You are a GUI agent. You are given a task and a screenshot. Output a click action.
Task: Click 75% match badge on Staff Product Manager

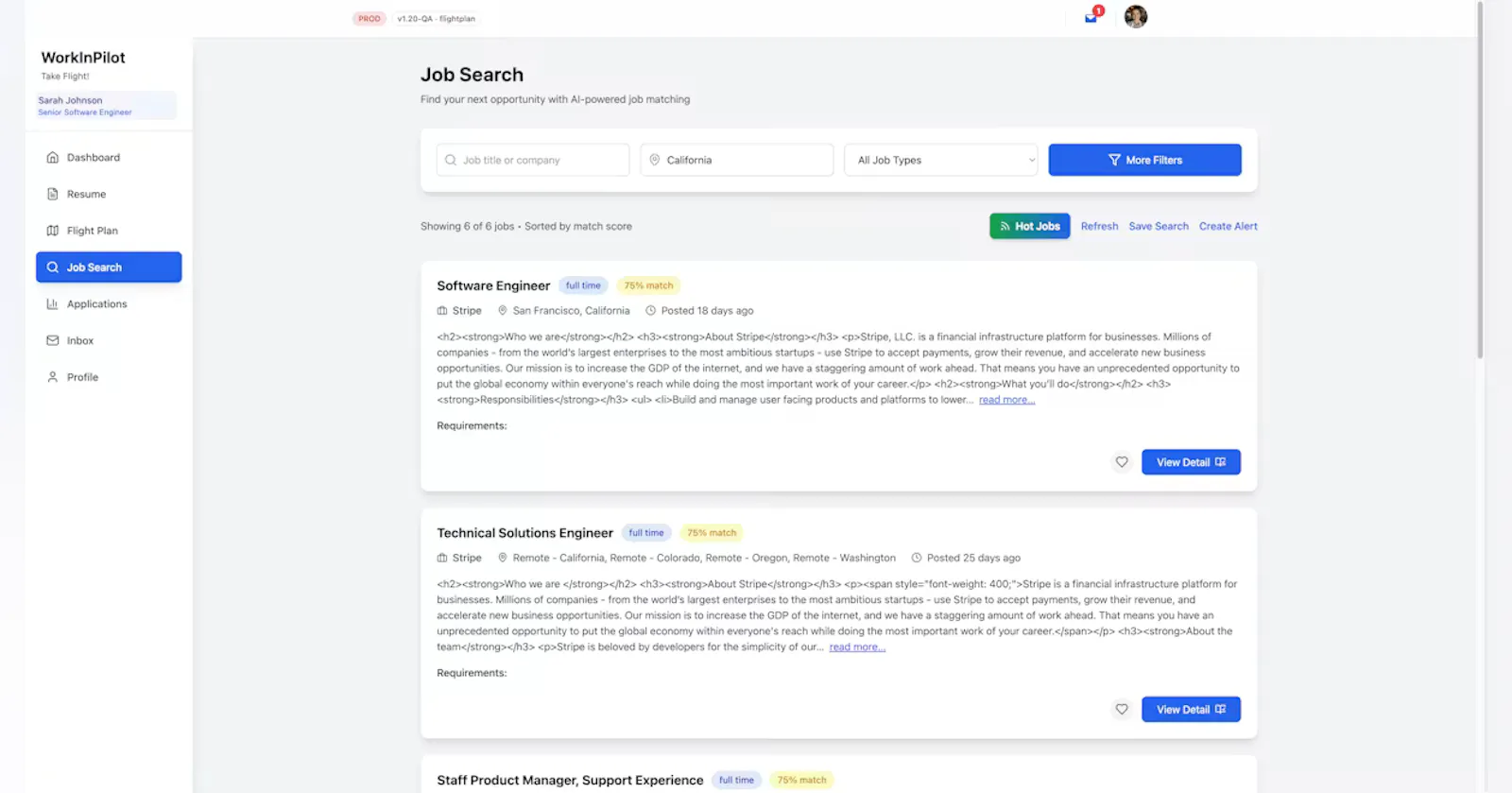801,781
